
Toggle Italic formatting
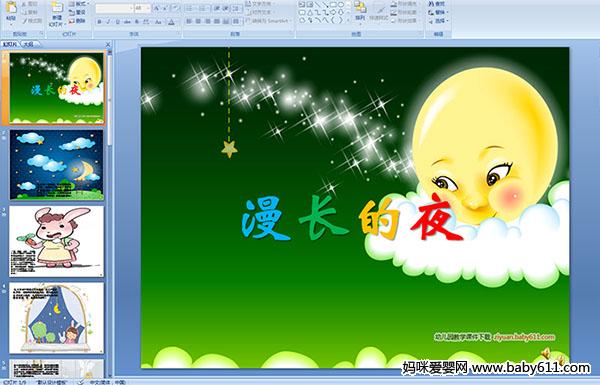click(108, 22)
